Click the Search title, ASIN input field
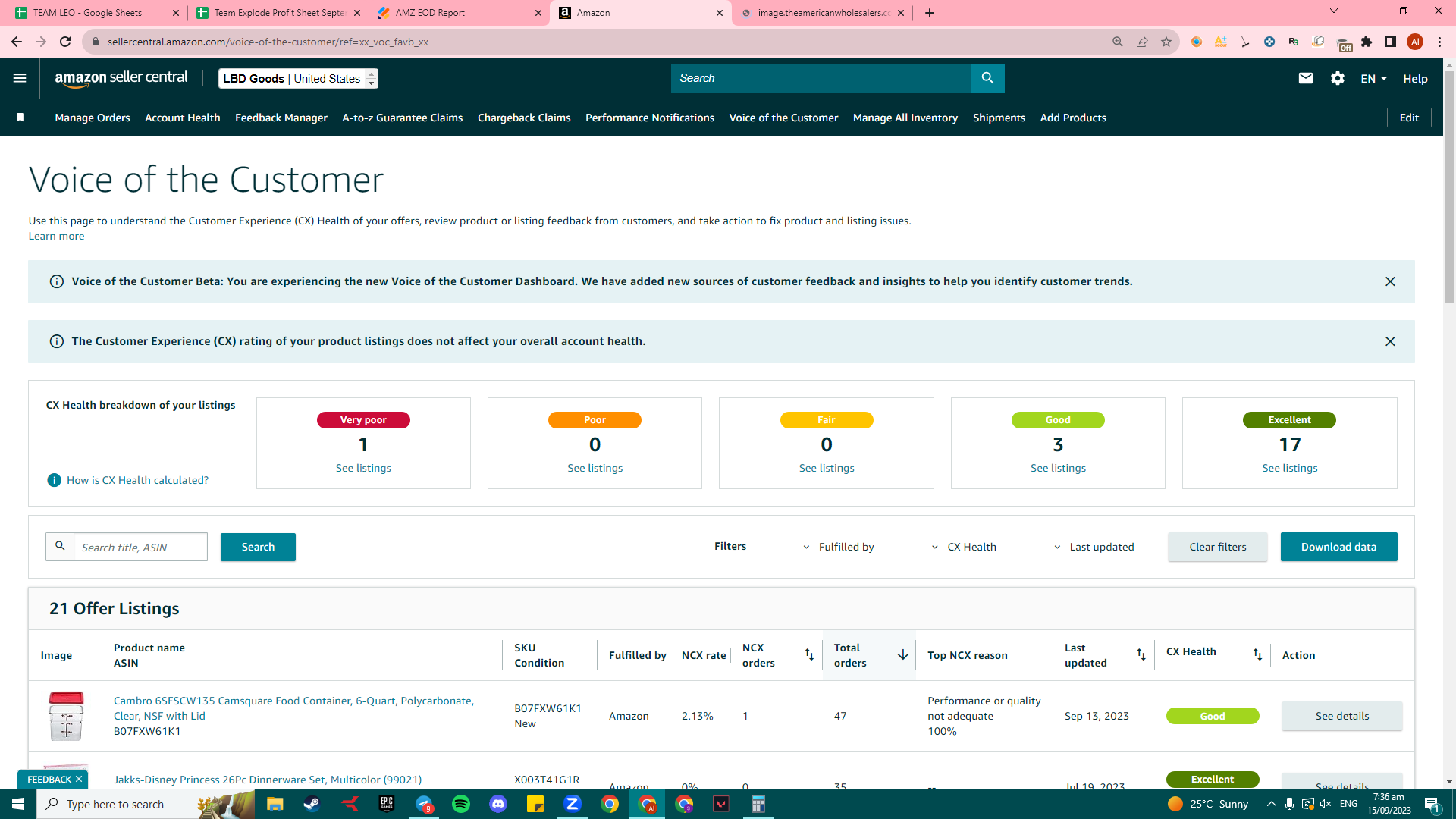 140,547
